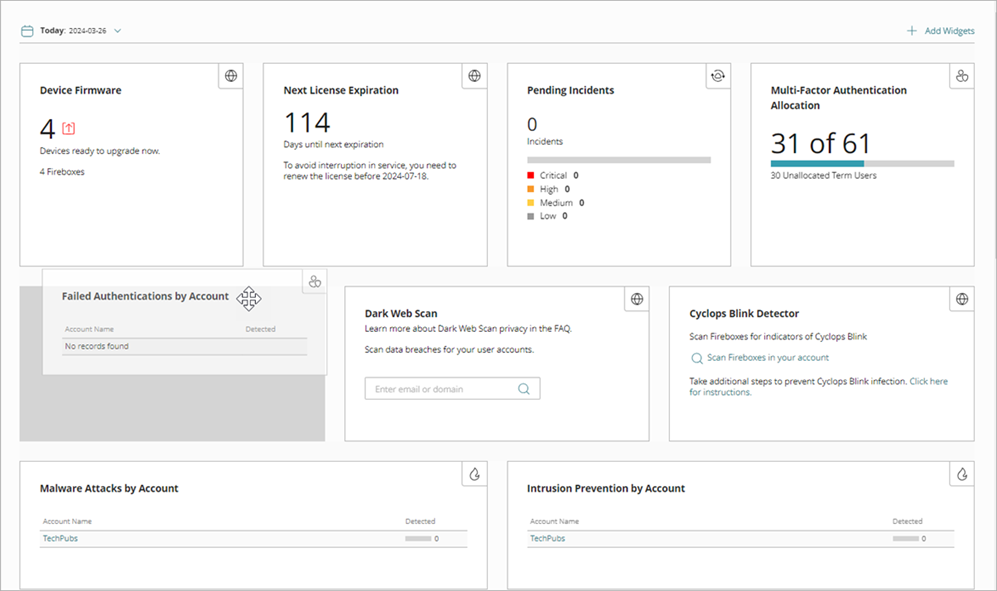Image resolution: width=997 pixels, height=591 pixels.
Task: Click the account icon on Multi-Factor Authentication widget
Action: (x=961, y=75)
